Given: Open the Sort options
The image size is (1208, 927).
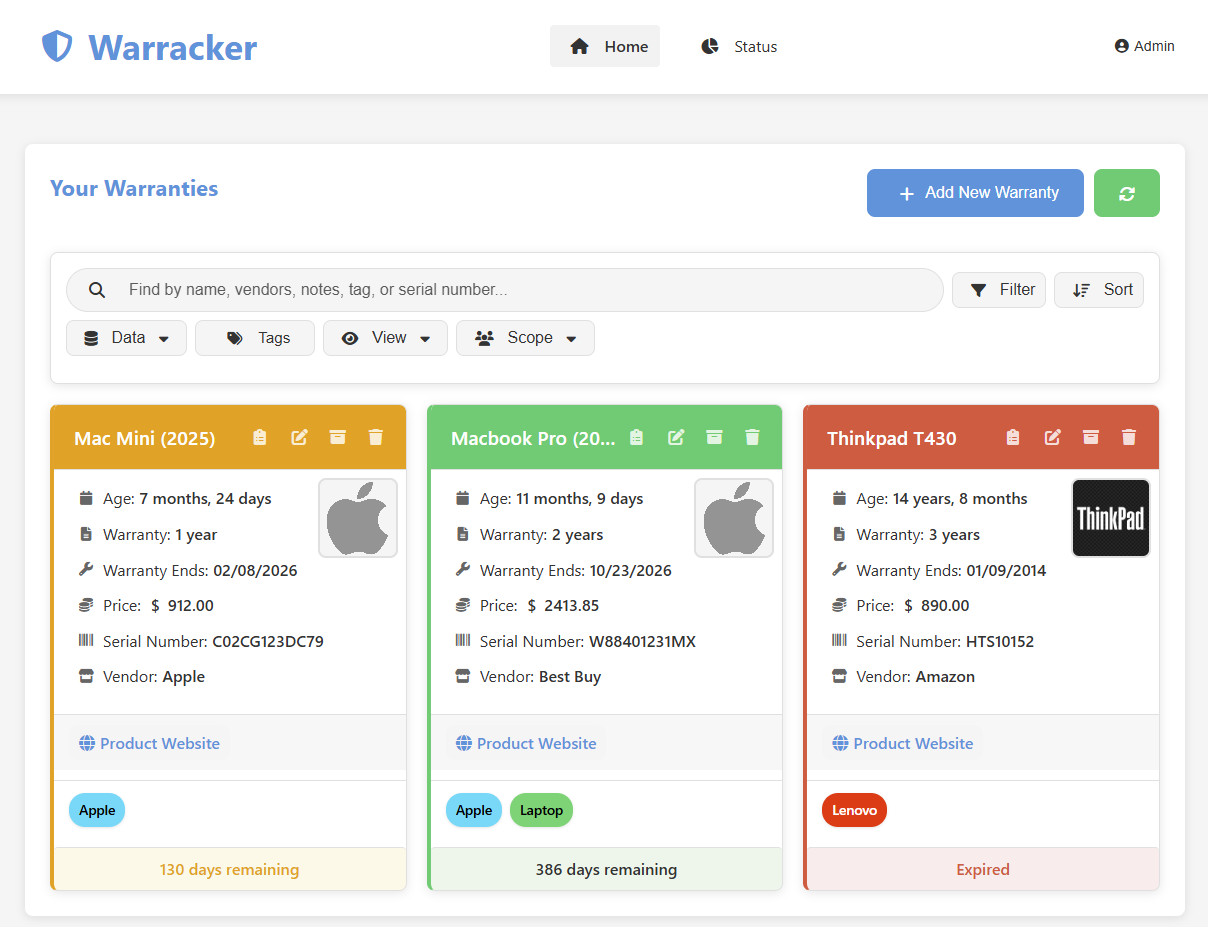Looking at the screenshot, I should click(x=1099, y=290).
